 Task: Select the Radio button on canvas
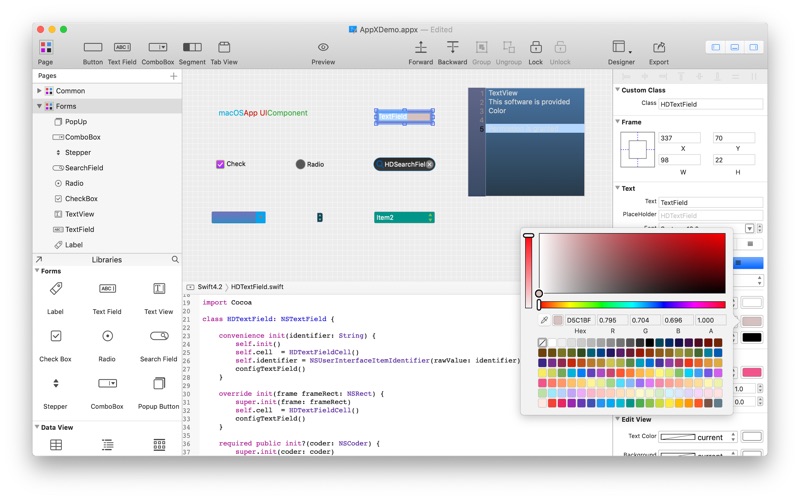300,164
